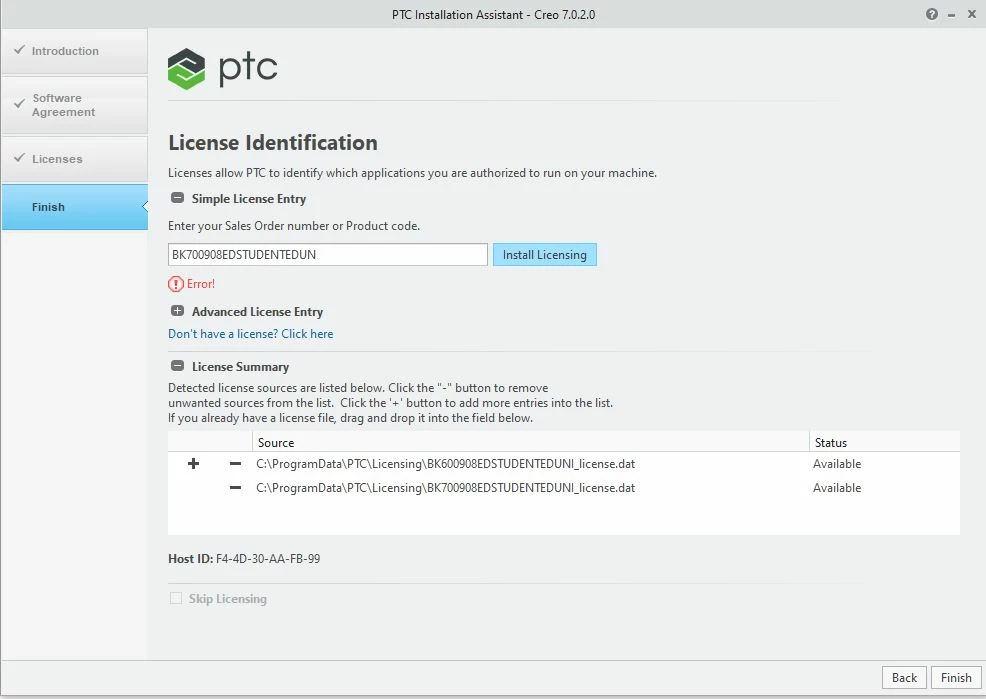Minimize the PTC Installation Assistant window
Viewport: 986px width, 699px height.
951,15
